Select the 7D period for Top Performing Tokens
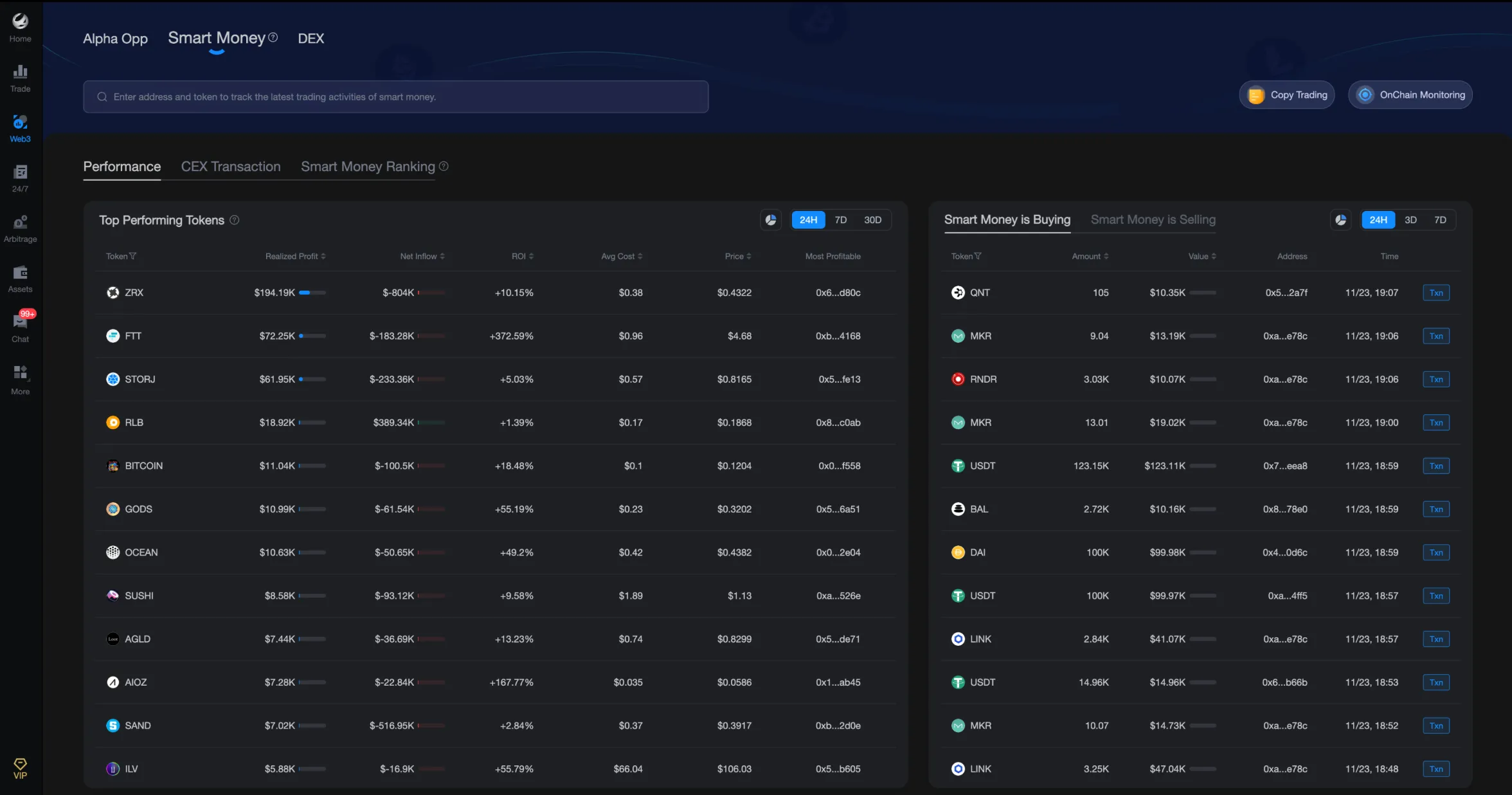This screenshot has height=795, width=1512. pyautogui.click(x=840, y=220)
